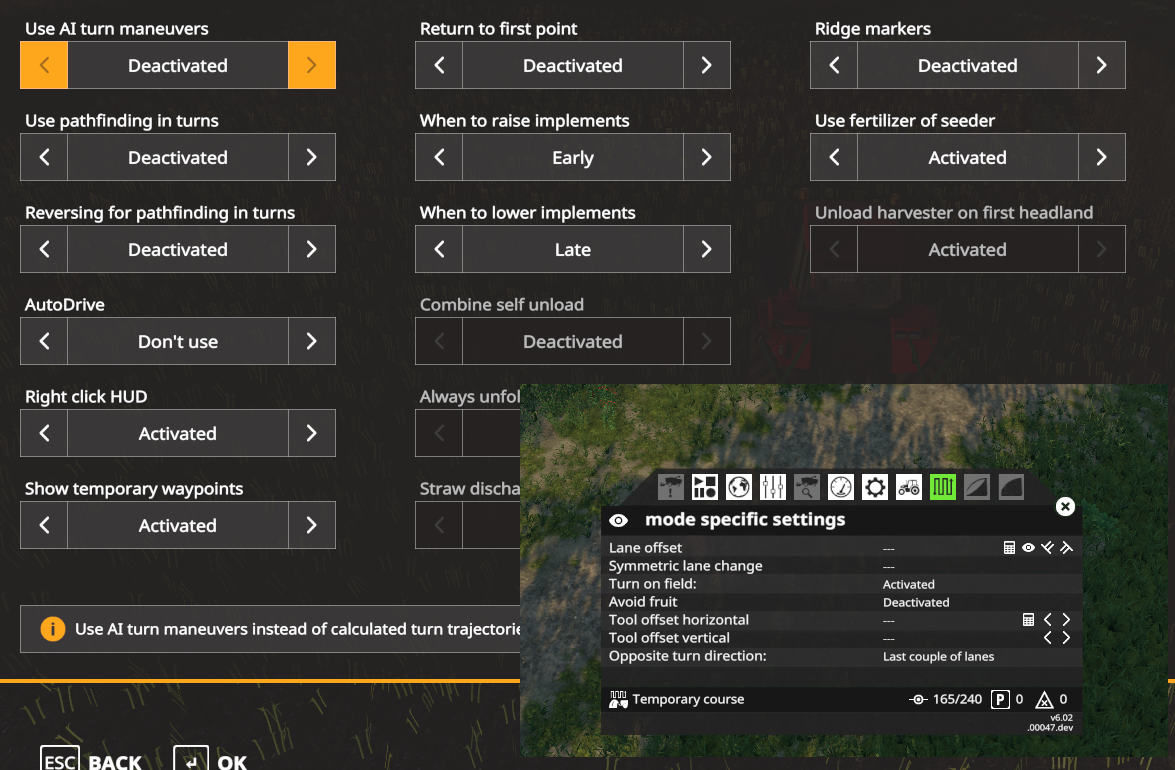This screenshot has height=770, width=1175.
Task: Select the tractor icon in the Courseplay toolbar
Action: coord(908,486)
